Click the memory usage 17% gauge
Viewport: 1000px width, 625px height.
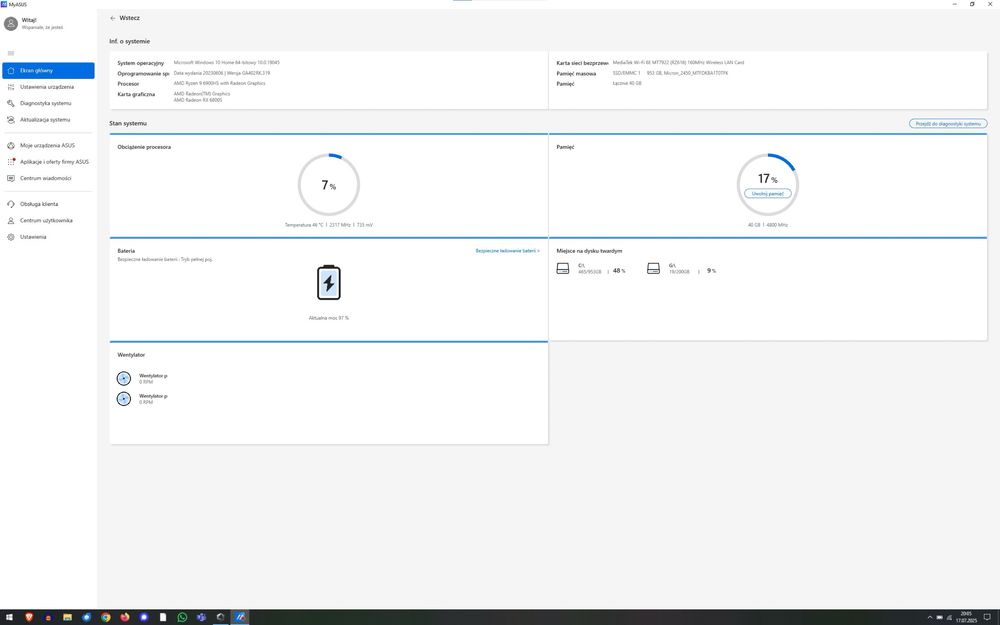click(x=767, y=185)
